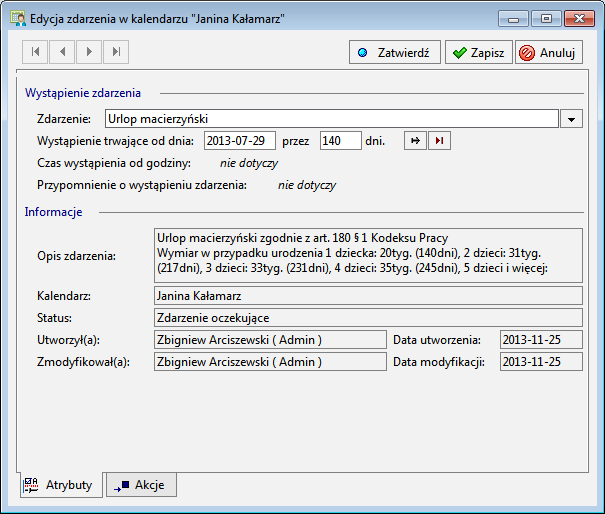Click the Zatwierdź button
Viewport: 605px width, 514px height.
395,52
